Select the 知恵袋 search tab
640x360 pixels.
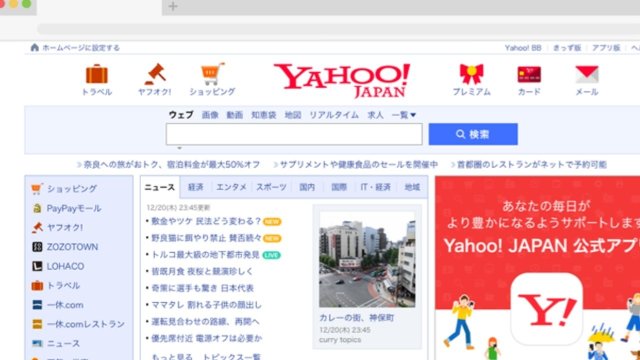[264, 115]
